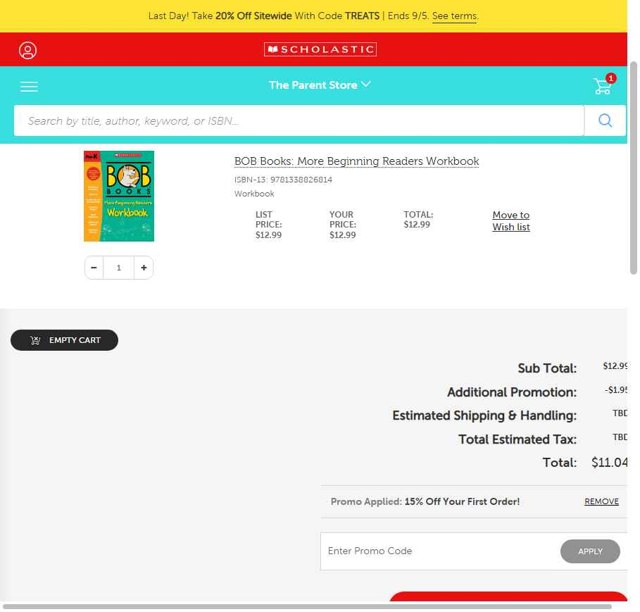Screen dimensions: 640x612
Task: Click the Scholastic logo
Action: (x=320, y=49)
